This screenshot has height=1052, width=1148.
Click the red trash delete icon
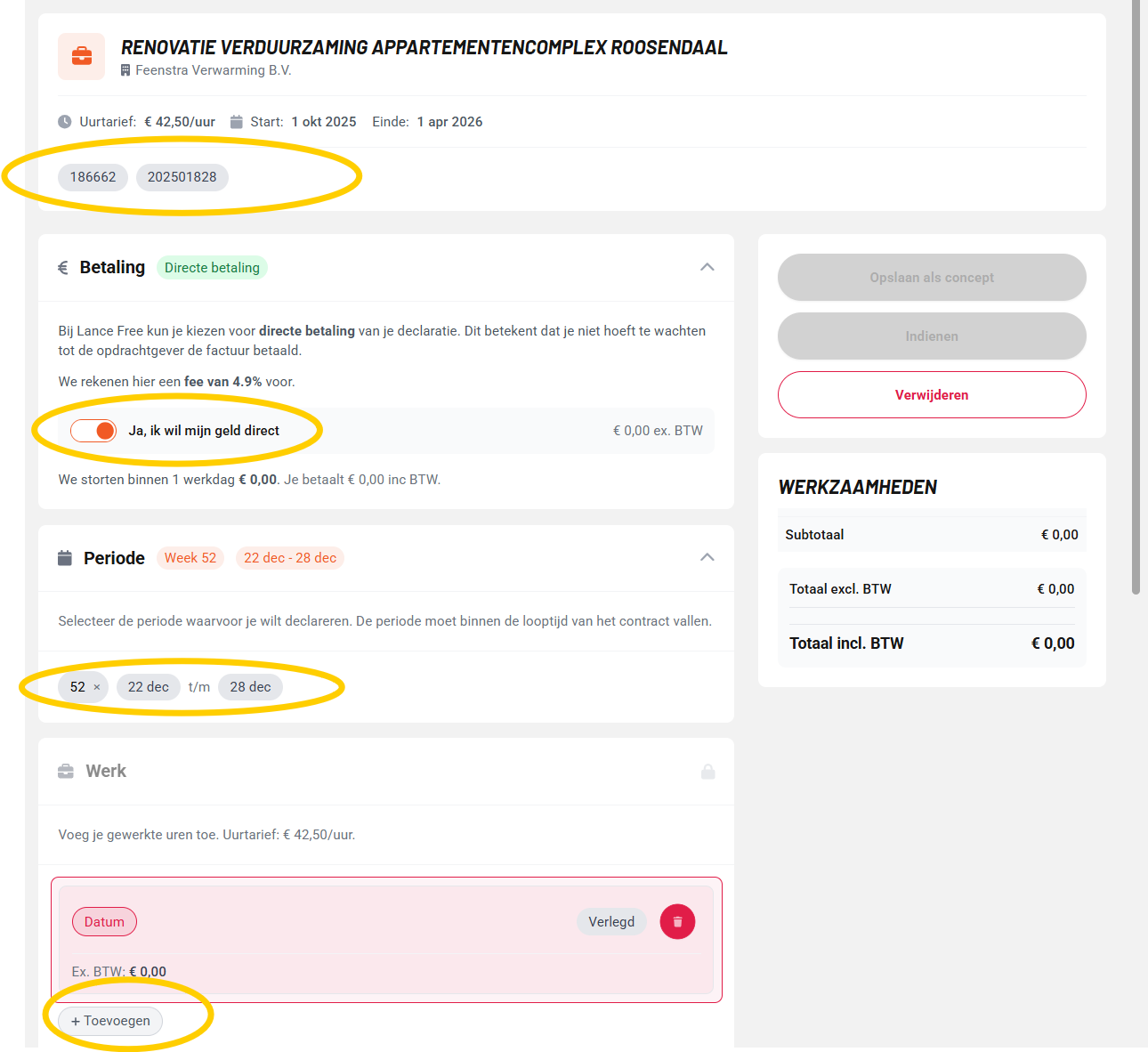tap(677, 922)
